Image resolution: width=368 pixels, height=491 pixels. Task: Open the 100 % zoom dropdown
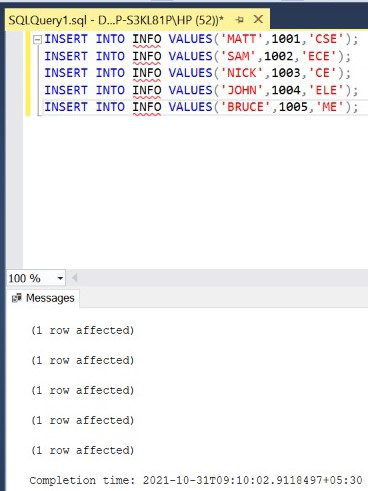pos(60,278)
